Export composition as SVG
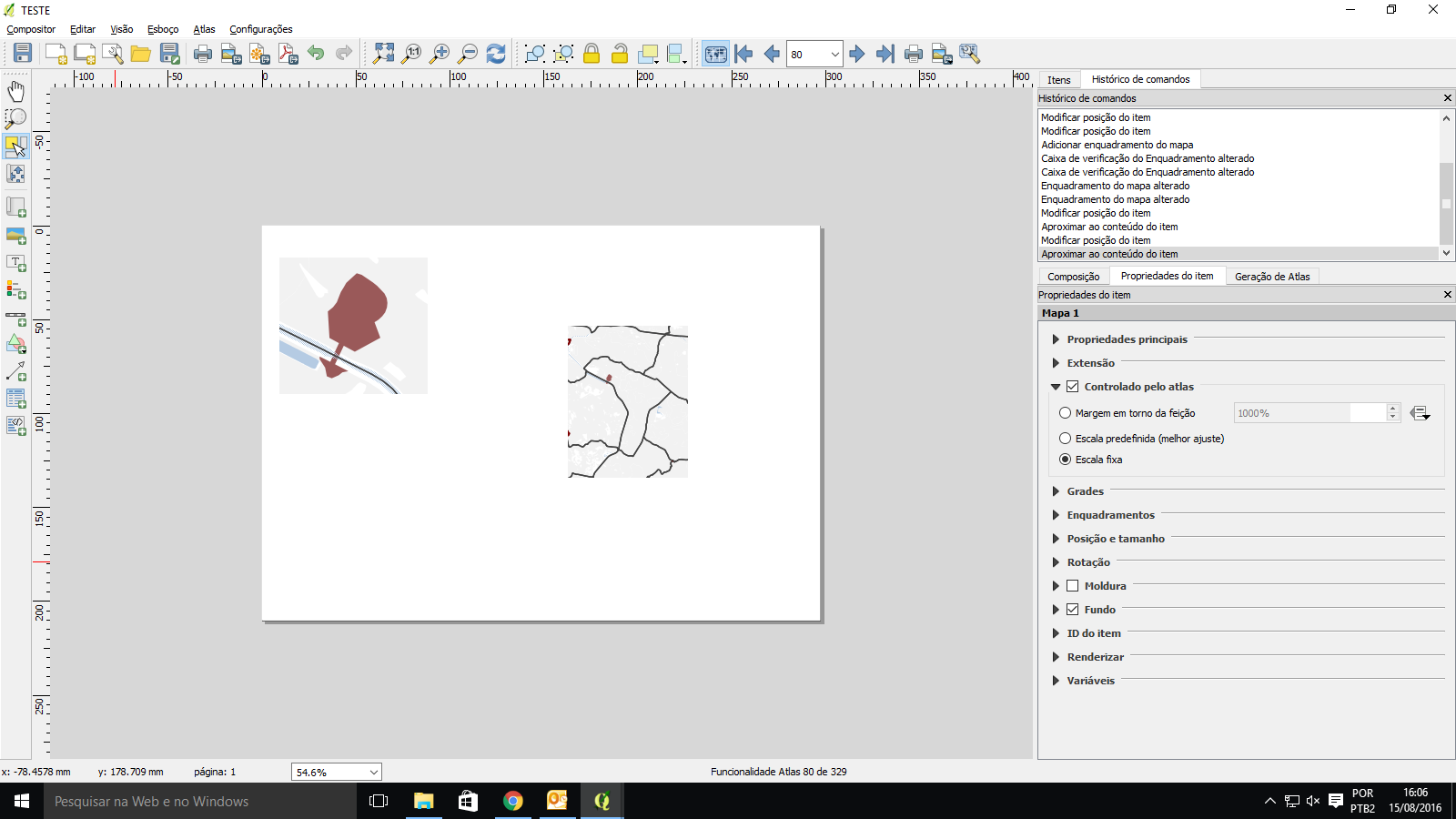 pos(259,54)
